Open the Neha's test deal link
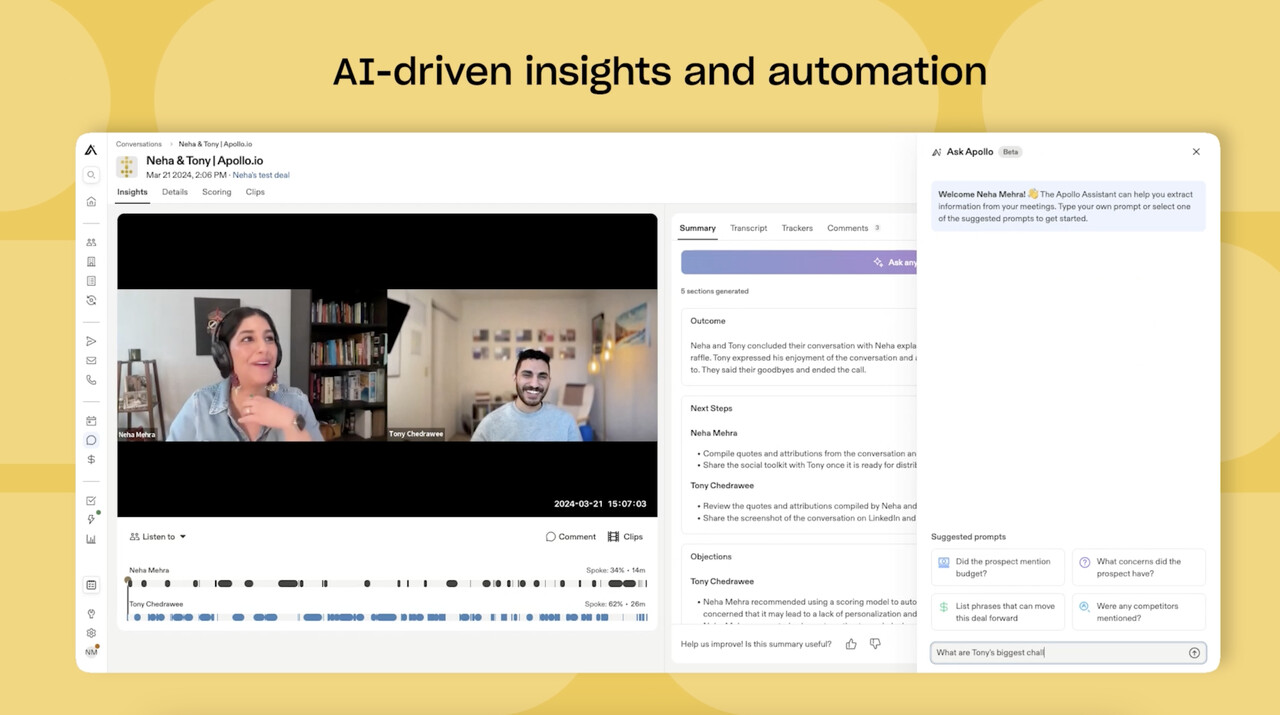 tap(261, 175)
